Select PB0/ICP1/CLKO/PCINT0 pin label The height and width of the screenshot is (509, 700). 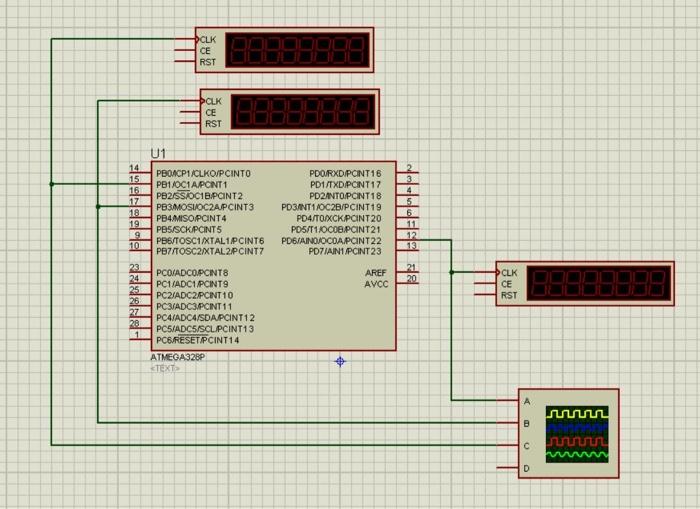pos(204,173)
